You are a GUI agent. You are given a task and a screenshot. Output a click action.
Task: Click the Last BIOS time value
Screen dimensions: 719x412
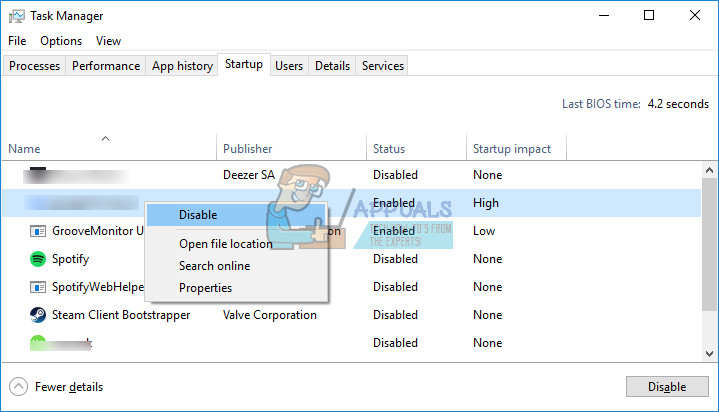678,104
